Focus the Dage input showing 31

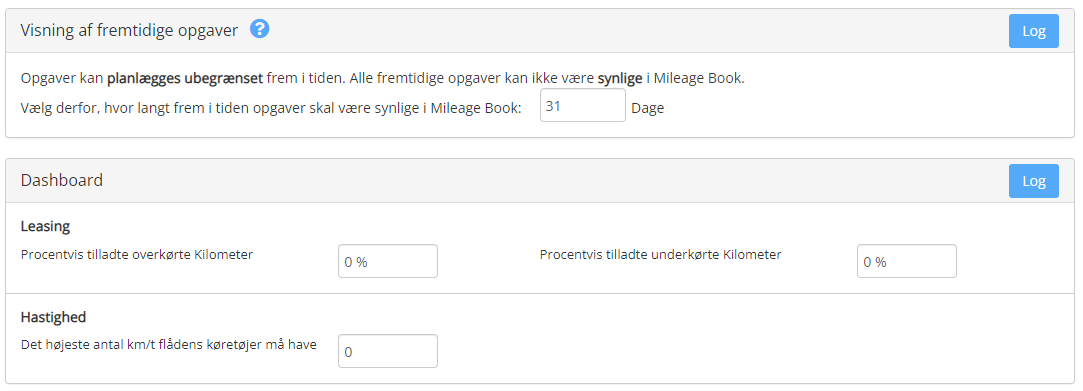point(582,105)
